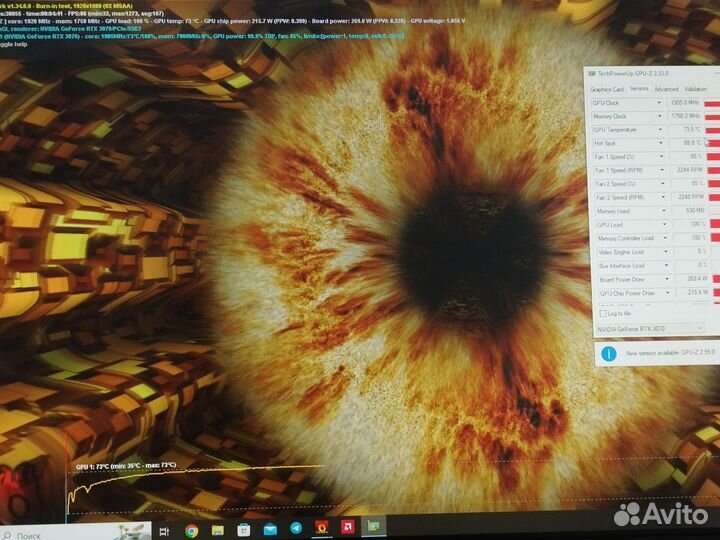Image resolution: width=720 pixels, height=540 pixels.
Task: Click the GPU Clock red graph bar
Action: click(x=712, y=104)
